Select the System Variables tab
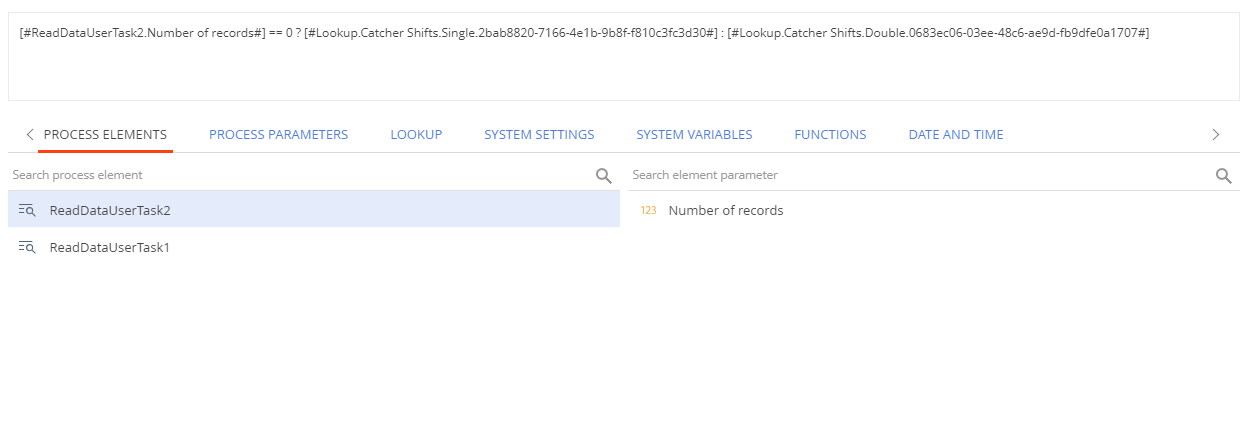1253x445 pixels. coord(694,134)
